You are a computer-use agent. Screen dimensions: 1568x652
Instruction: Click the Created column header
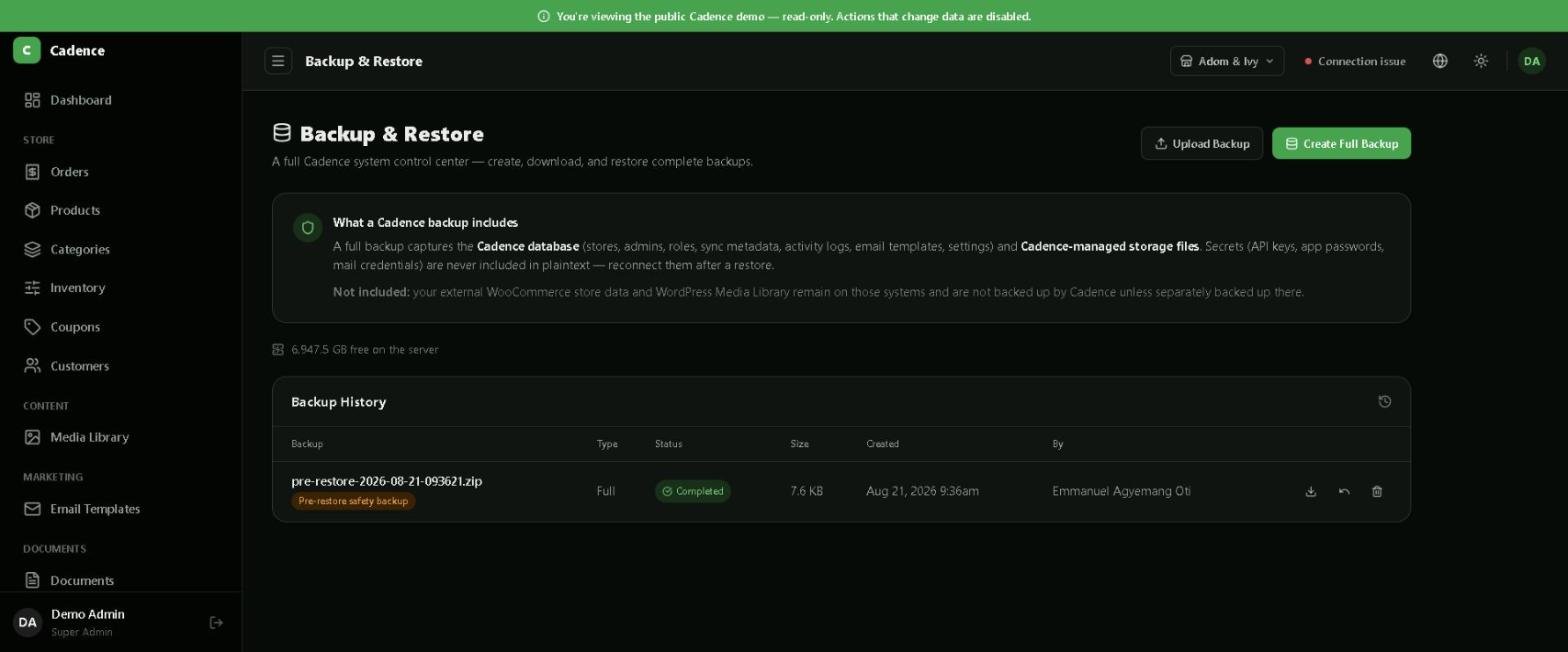[882, 444]
